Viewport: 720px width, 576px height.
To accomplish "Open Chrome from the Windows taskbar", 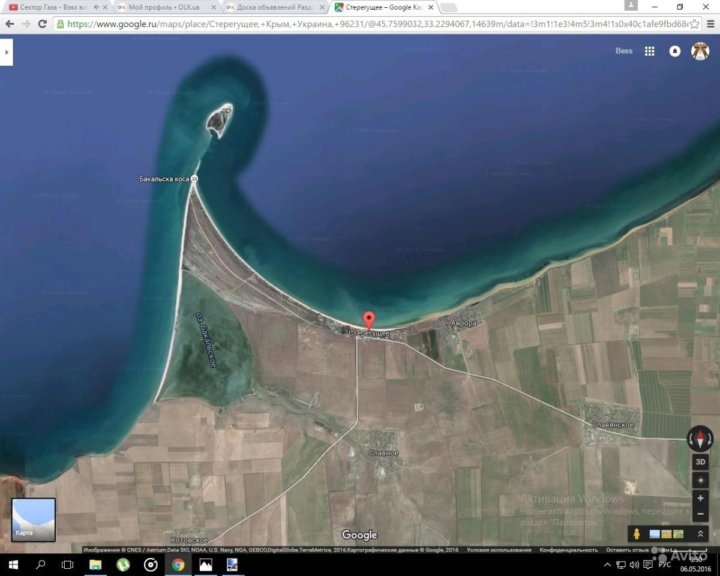I will (178, 565).
